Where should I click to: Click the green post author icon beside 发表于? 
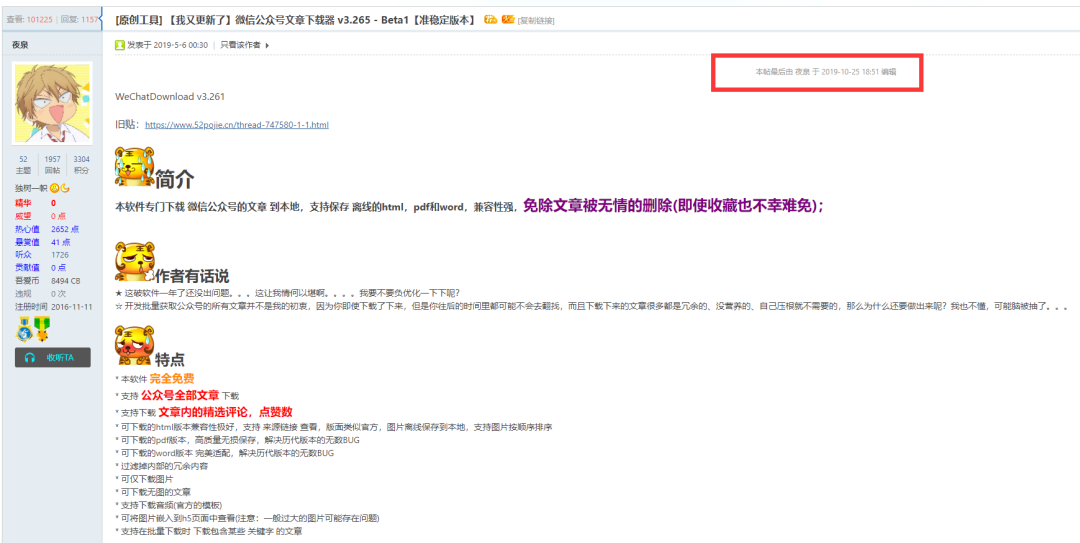click(x=120, y=45)
